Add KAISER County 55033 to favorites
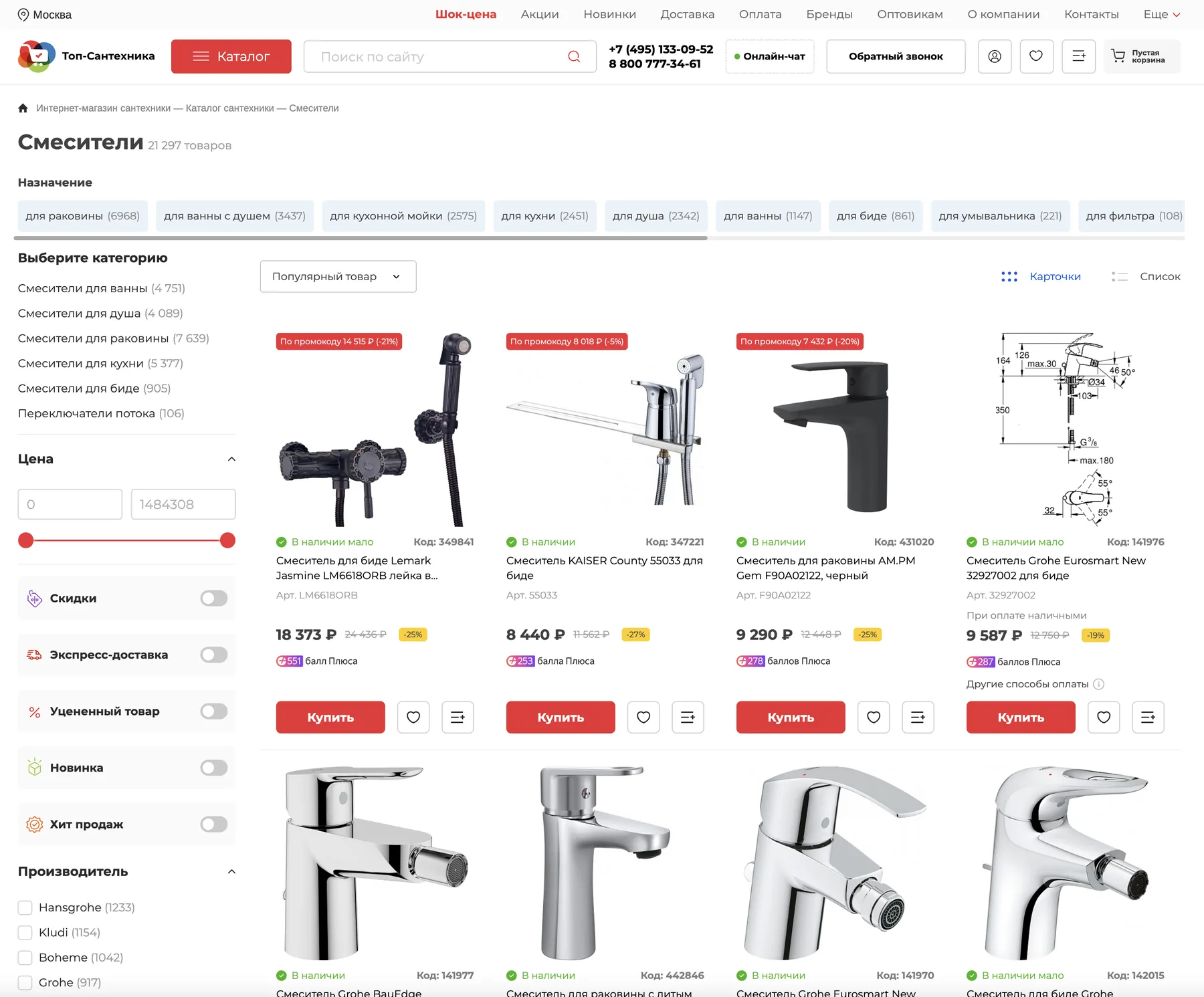The image size is (1204, 997). coord(643,717)
